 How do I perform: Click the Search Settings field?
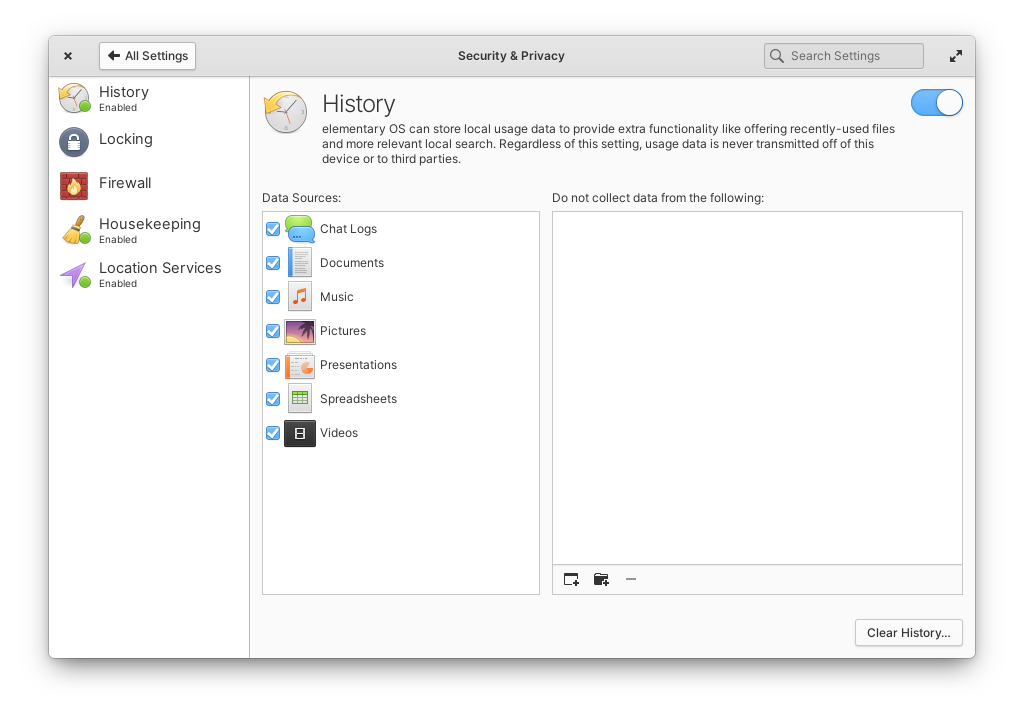click(x=843, y=55)
